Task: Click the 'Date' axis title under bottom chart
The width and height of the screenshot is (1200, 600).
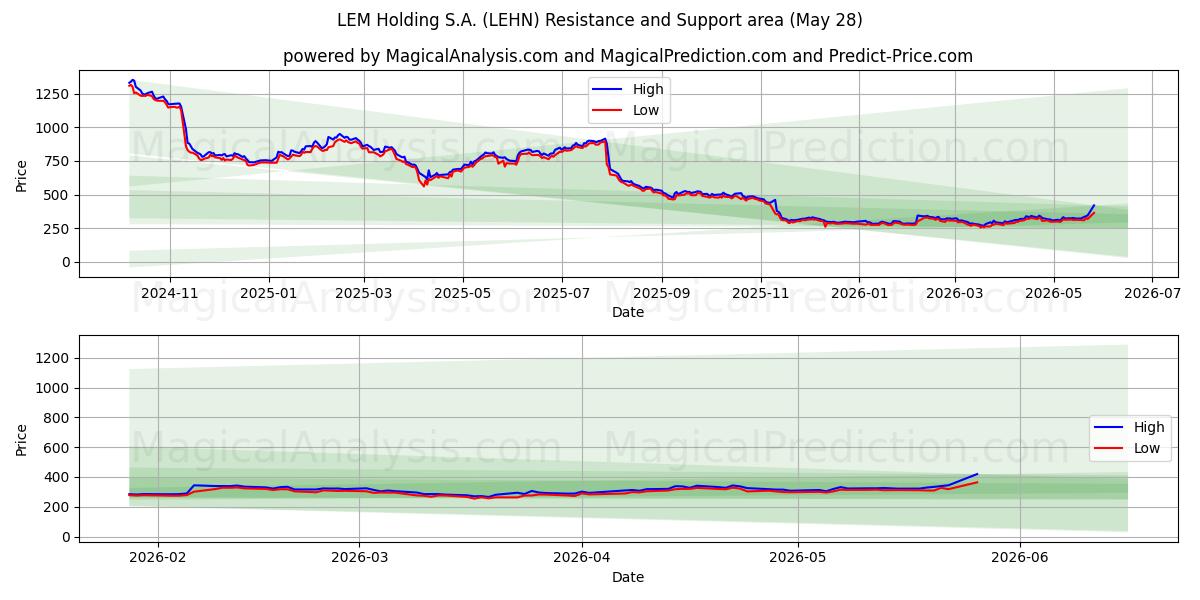Action: coord(628,577)
